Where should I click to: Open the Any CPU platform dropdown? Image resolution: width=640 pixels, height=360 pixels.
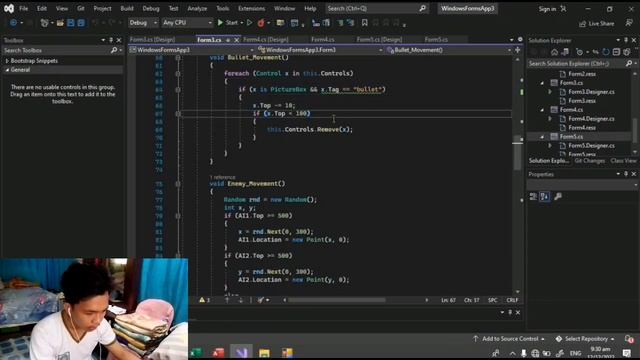pyautogui.click(x=187, y=23)
